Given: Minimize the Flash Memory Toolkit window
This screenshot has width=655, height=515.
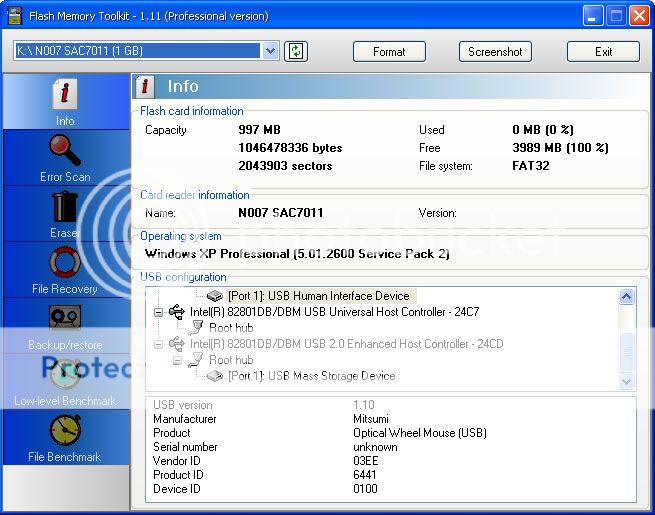Looking at the screenshot, I should pos(595,15).
